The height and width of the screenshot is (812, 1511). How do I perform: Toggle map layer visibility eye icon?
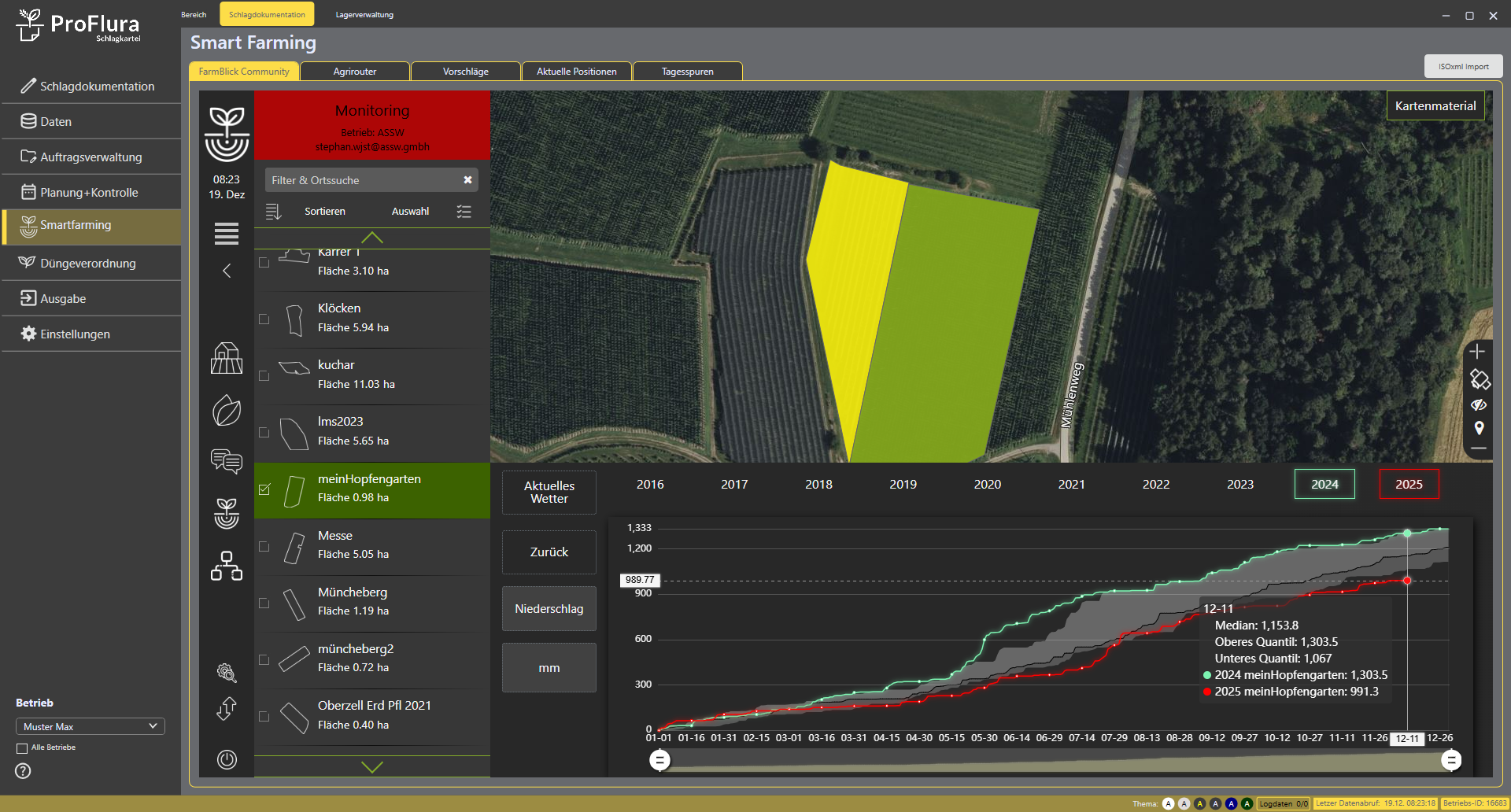click(1479, 405)
